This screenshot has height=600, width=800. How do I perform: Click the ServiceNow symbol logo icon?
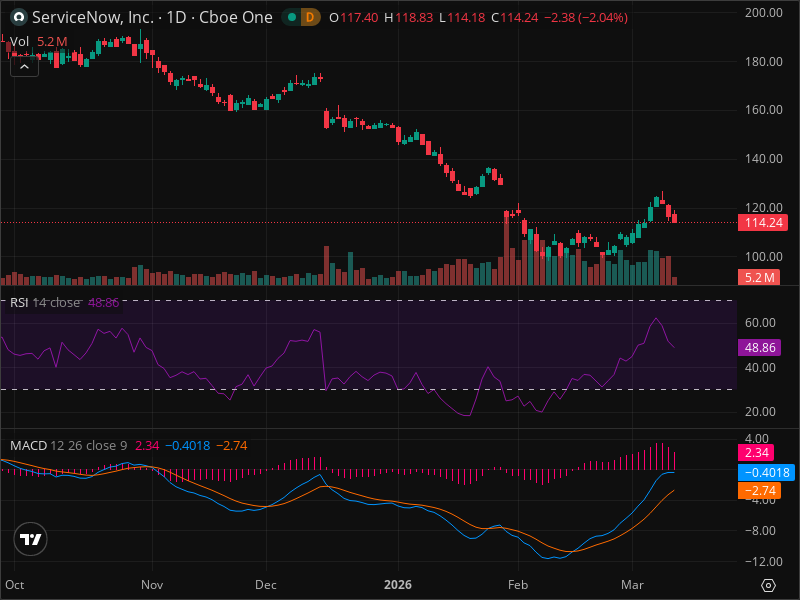click(19, 17)
